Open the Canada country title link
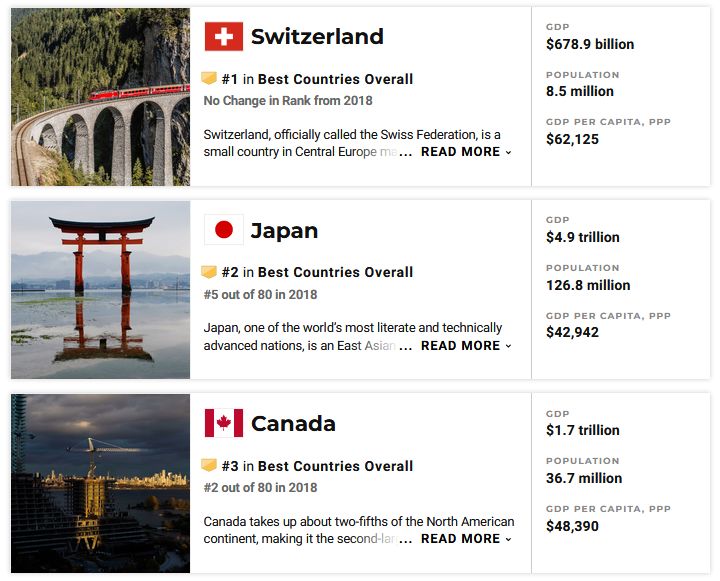The height and width of the screenshot is (581, 720). pos(293,424)
